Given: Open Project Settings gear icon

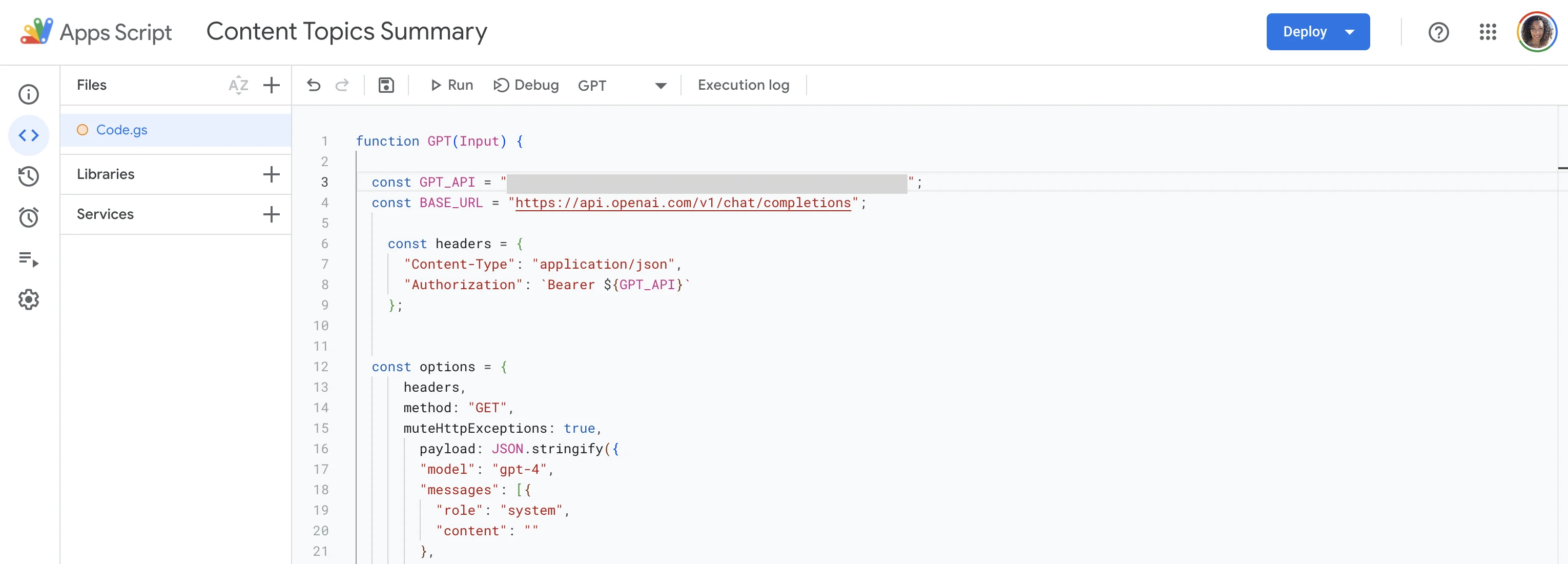Looking at the screenshot, I should tap(29, 299).
